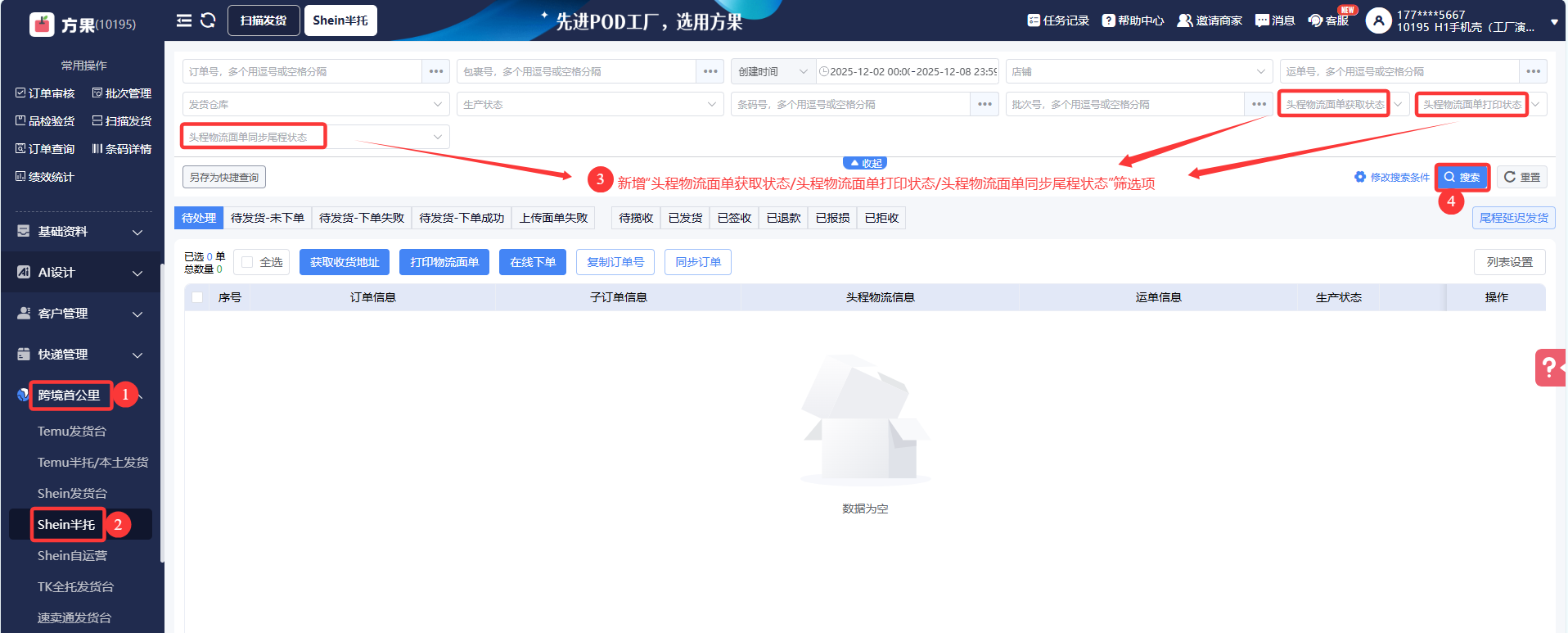This screenshot has width=1568, height=633.
Task: Switch to 上传面单失败 tab
Action: pyautogui.click(x=553, y=218)
